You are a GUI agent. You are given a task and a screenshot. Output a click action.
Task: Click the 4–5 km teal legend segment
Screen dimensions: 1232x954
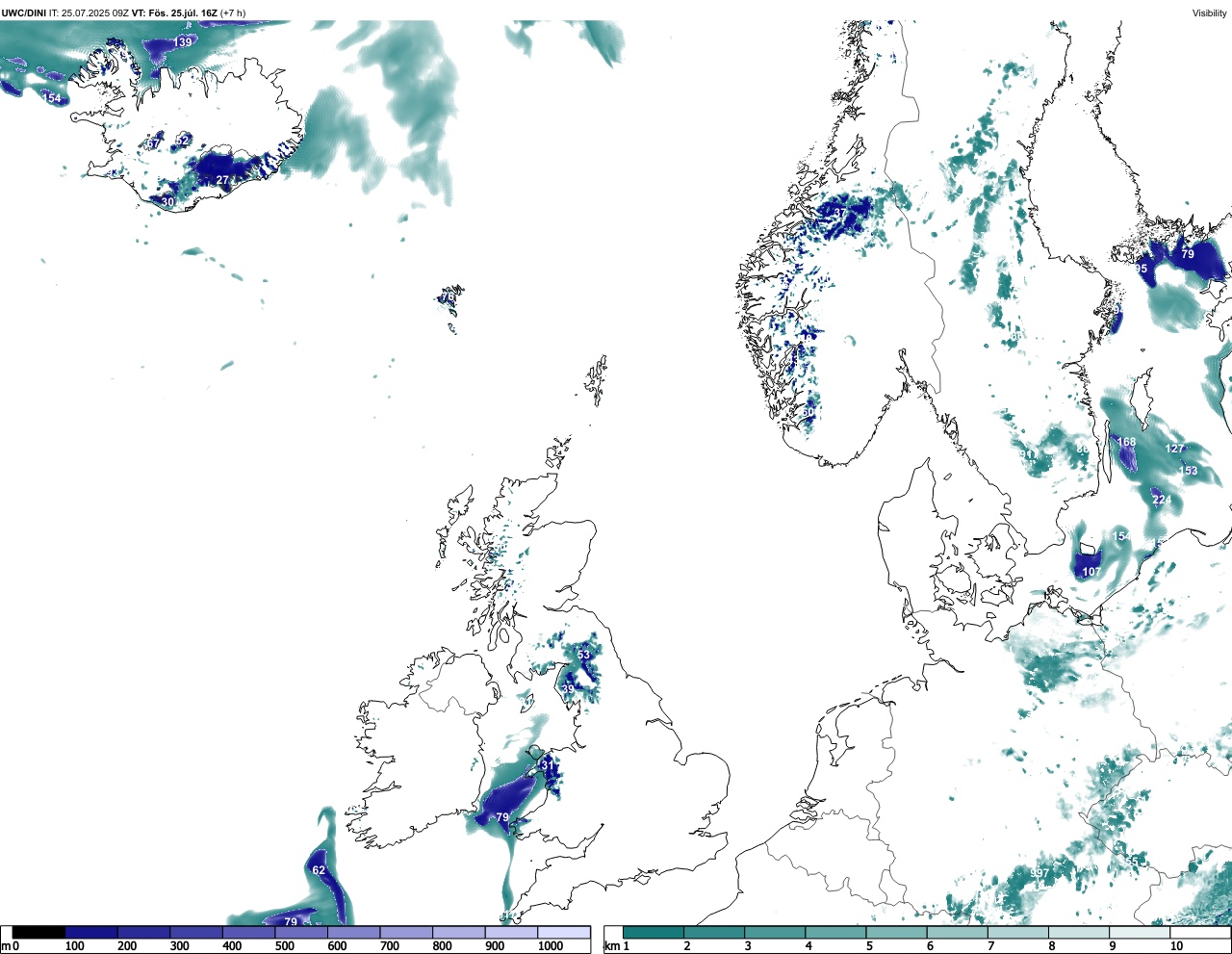(x=835, y=932)
